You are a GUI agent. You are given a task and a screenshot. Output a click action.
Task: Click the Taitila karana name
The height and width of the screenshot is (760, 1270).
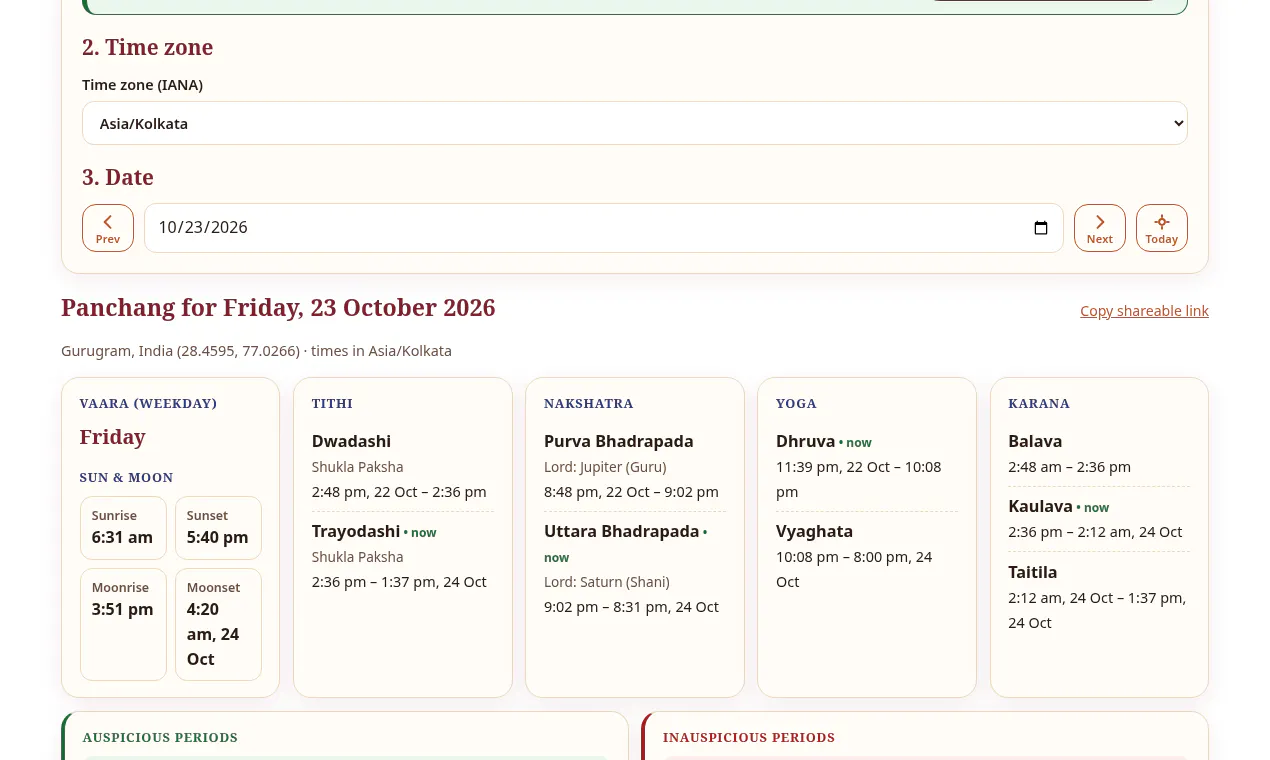click(1032, 572)
